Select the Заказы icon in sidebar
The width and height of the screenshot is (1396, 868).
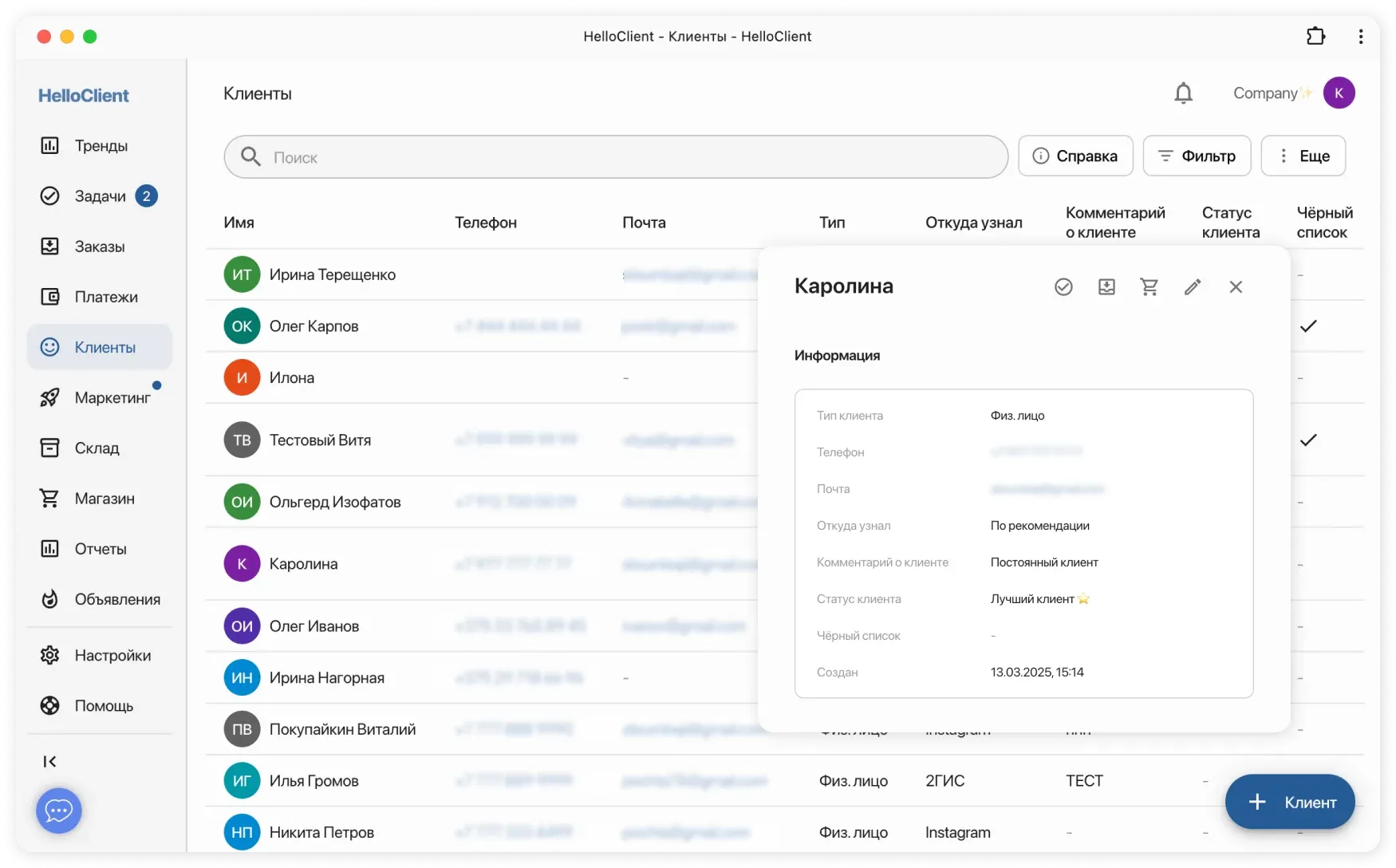click(x=50, y=246)
